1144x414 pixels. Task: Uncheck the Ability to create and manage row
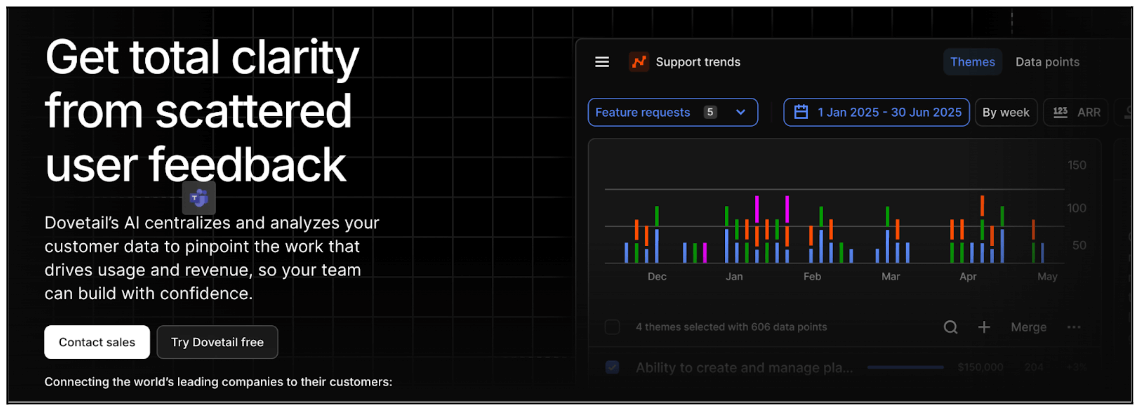[613, 367]
